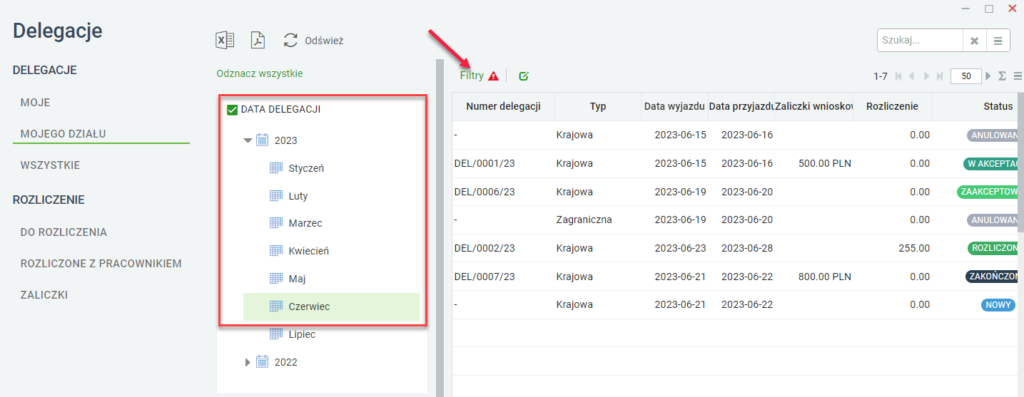Sort by Typ column header

[598, 106]
